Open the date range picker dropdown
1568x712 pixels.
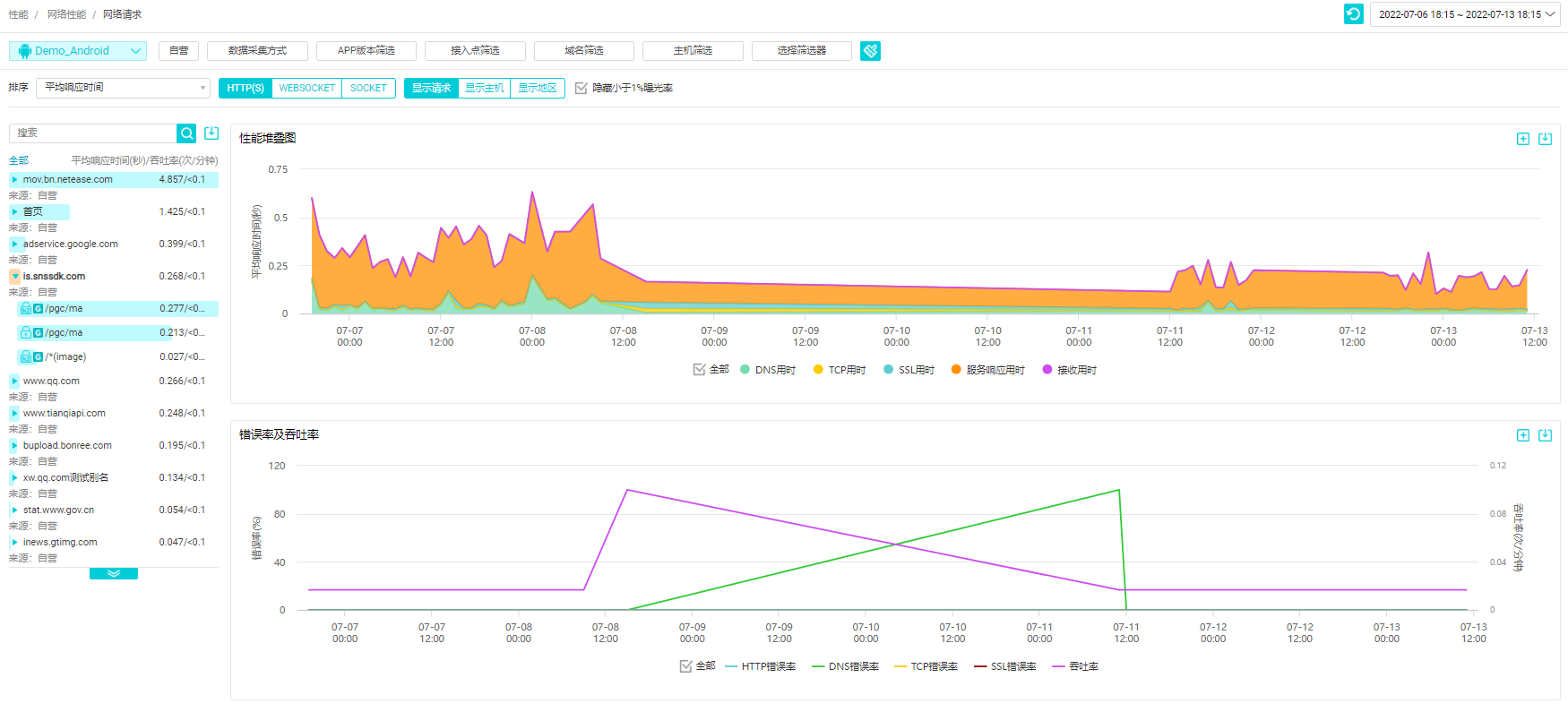(1466, 14)
